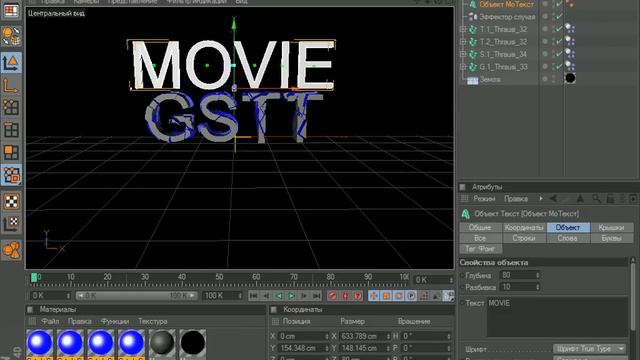The image size is (640, 360).
Task: Select the polygons mode icon
Action: coord(11,152)
